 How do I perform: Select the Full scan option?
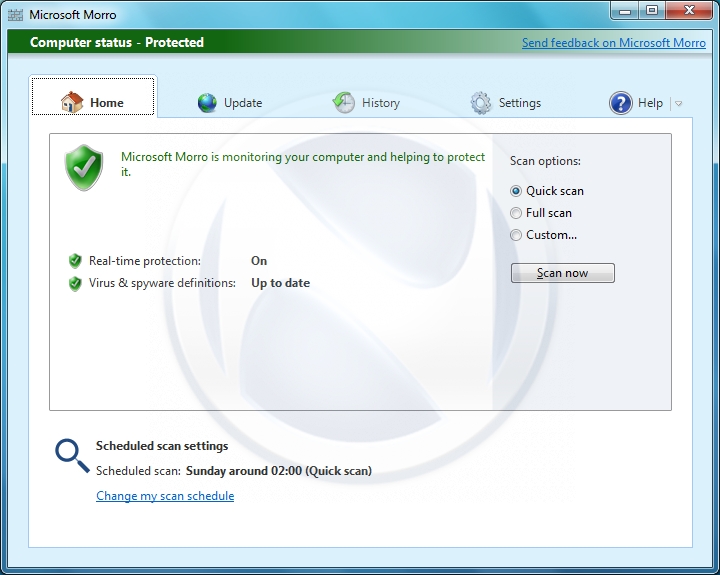click(x=541, y=213)
